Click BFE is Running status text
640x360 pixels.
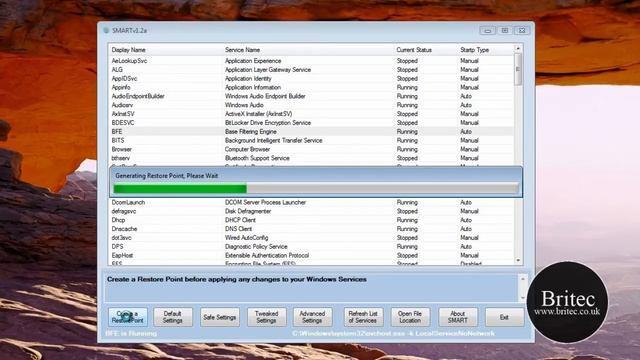click(x=131, y=333)
